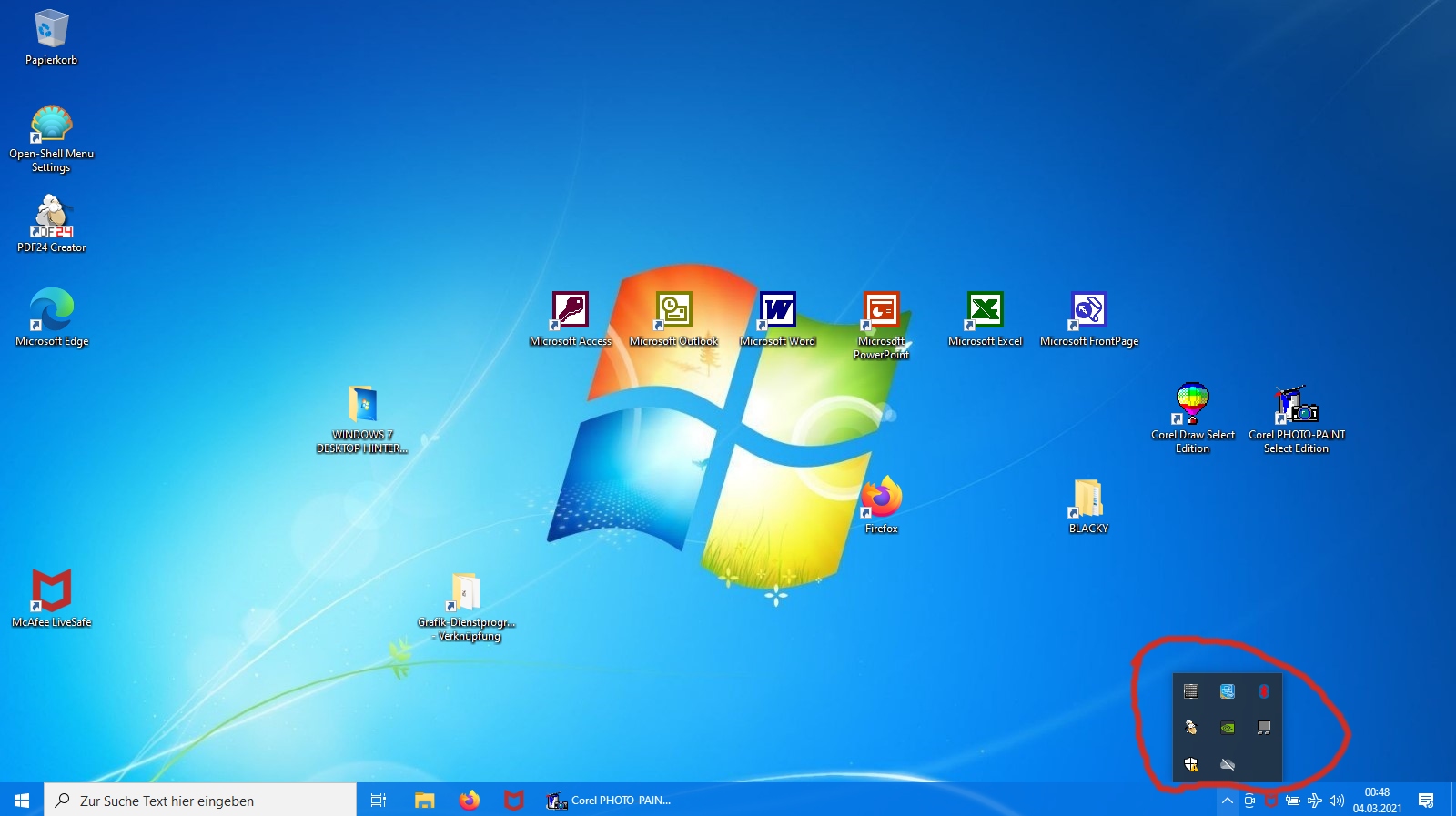
Task: Click the gray touchpad tray overflow icon
Action: tap(1264, 728)
